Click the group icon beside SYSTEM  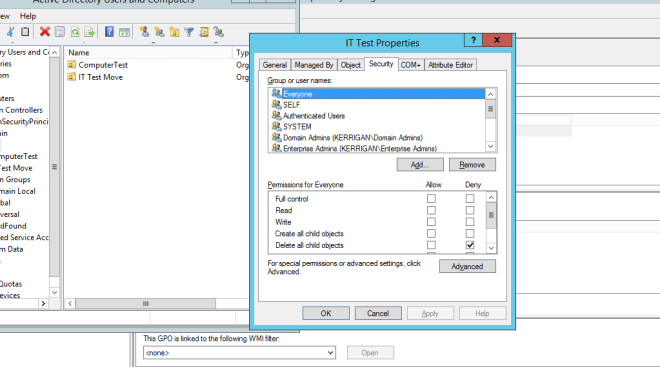[x=276, y=126]
